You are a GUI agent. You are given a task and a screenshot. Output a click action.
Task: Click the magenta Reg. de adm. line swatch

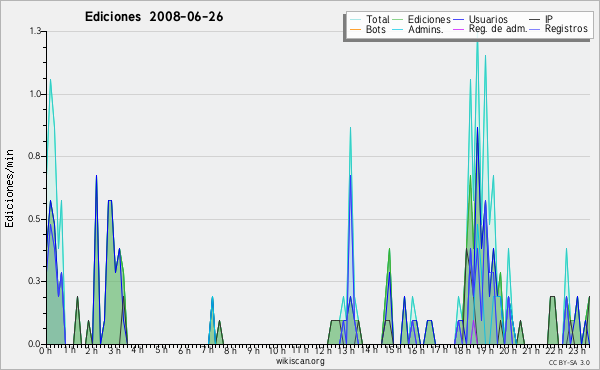458,29
